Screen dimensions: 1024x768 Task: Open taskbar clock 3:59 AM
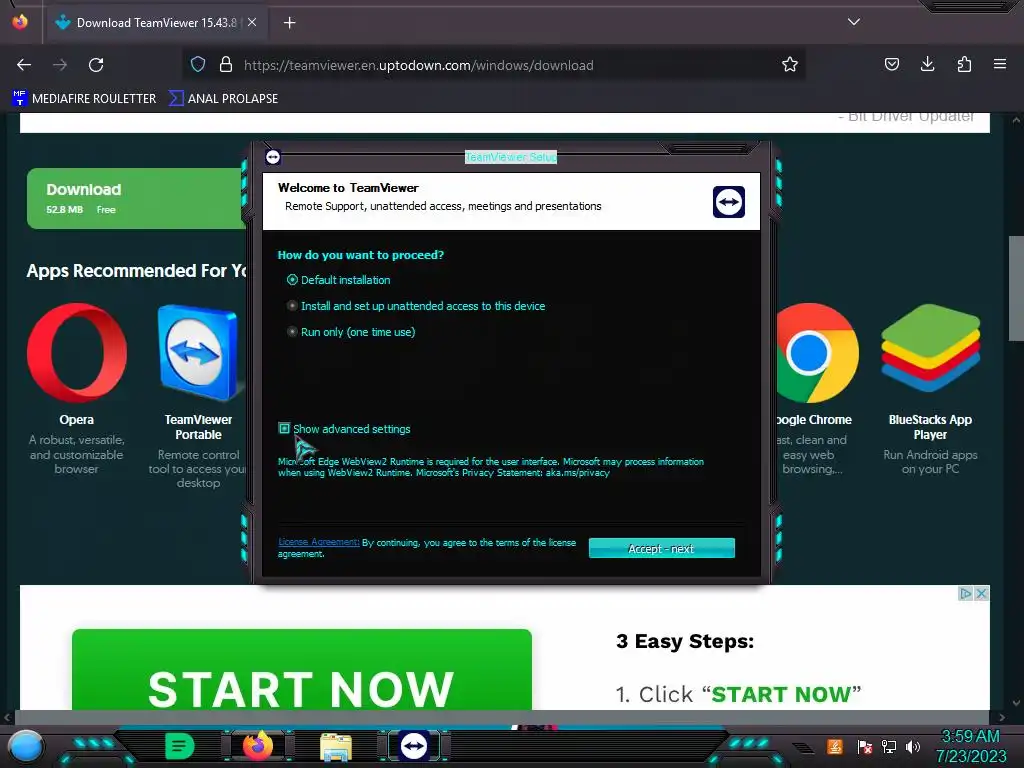pyautogui.click(x=970, y=746)
